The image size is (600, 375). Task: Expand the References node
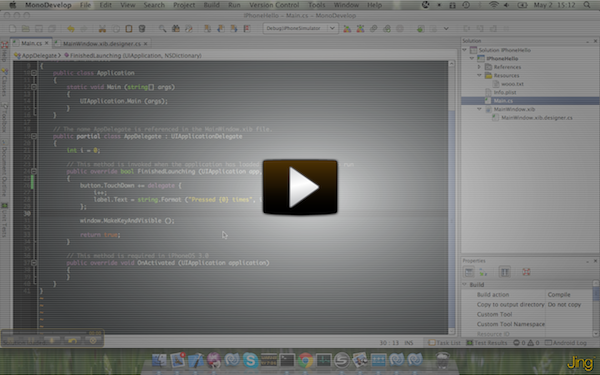(x=479, y=67)
